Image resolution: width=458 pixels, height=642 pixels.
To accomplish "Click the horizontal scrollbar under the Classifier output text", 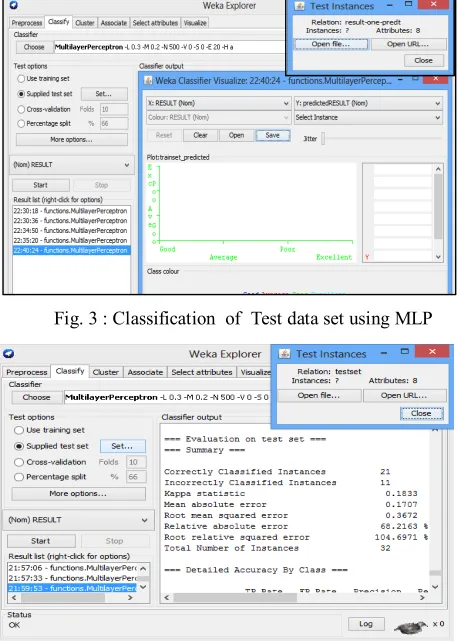I will click(235, 598).
